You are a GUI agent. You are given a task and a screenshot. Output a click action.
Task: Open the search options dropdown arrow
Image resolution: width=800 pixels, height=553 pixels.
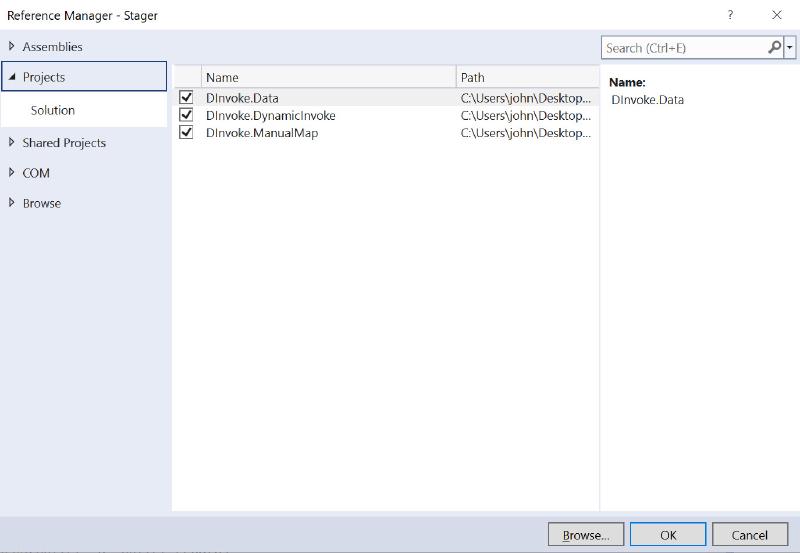pyautogui.click(x=790, y=47)
